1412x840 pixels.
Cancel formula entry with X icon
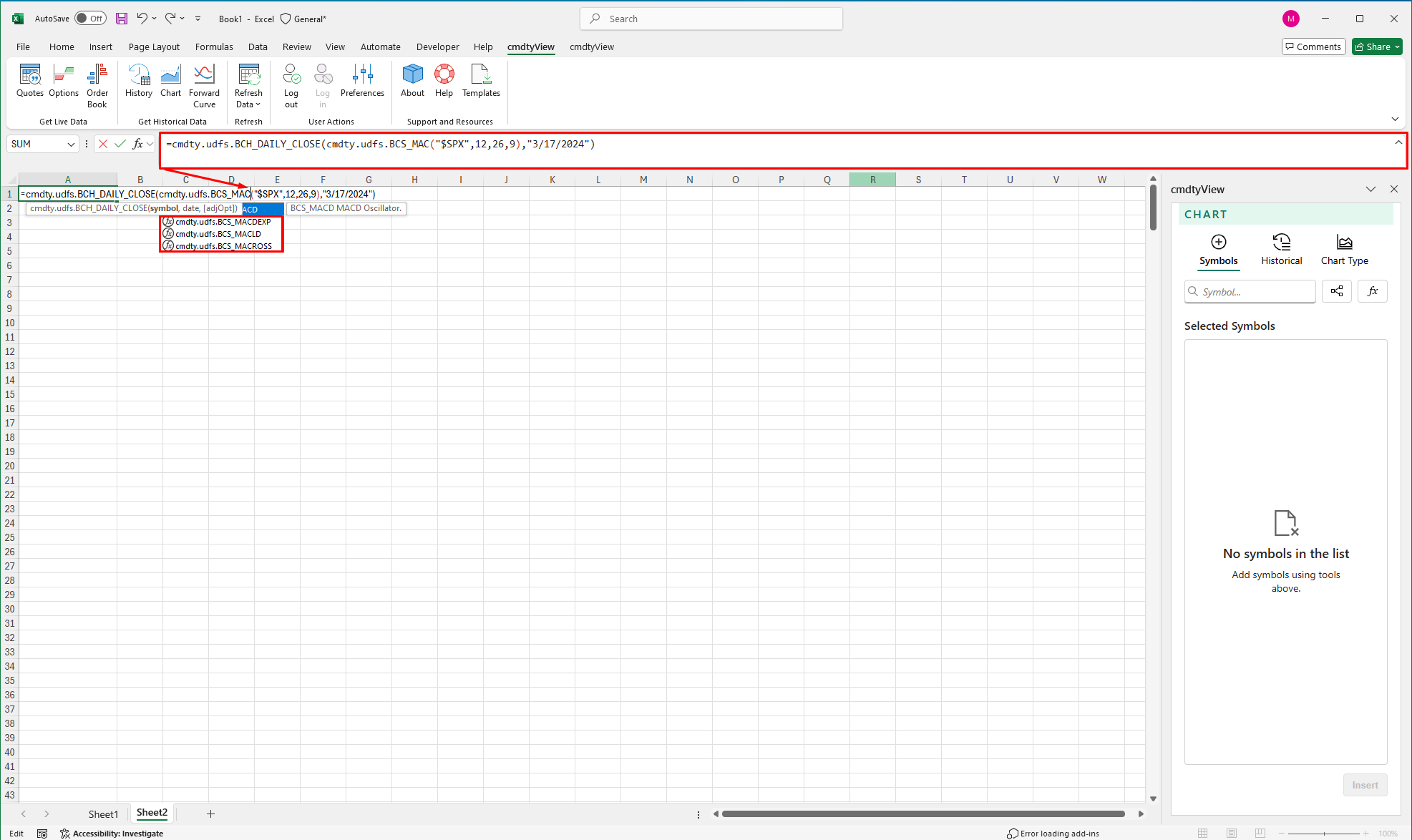tap(103, 144)
